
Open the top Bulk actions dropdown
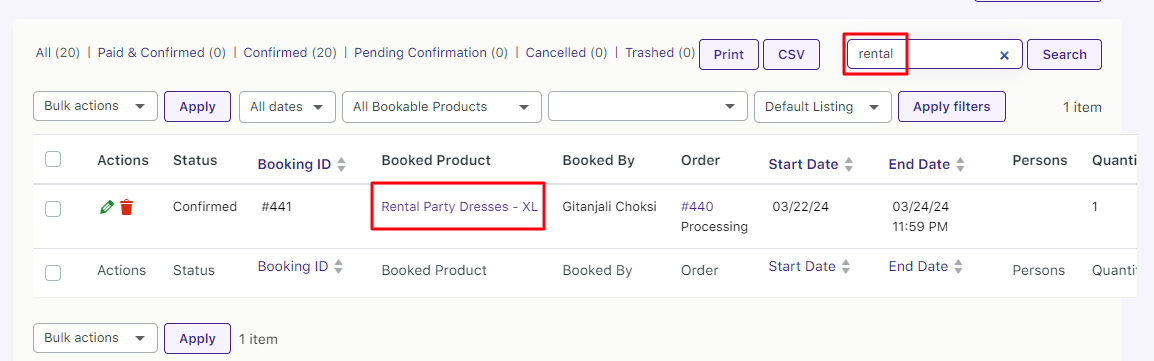[x=96, y=106]
